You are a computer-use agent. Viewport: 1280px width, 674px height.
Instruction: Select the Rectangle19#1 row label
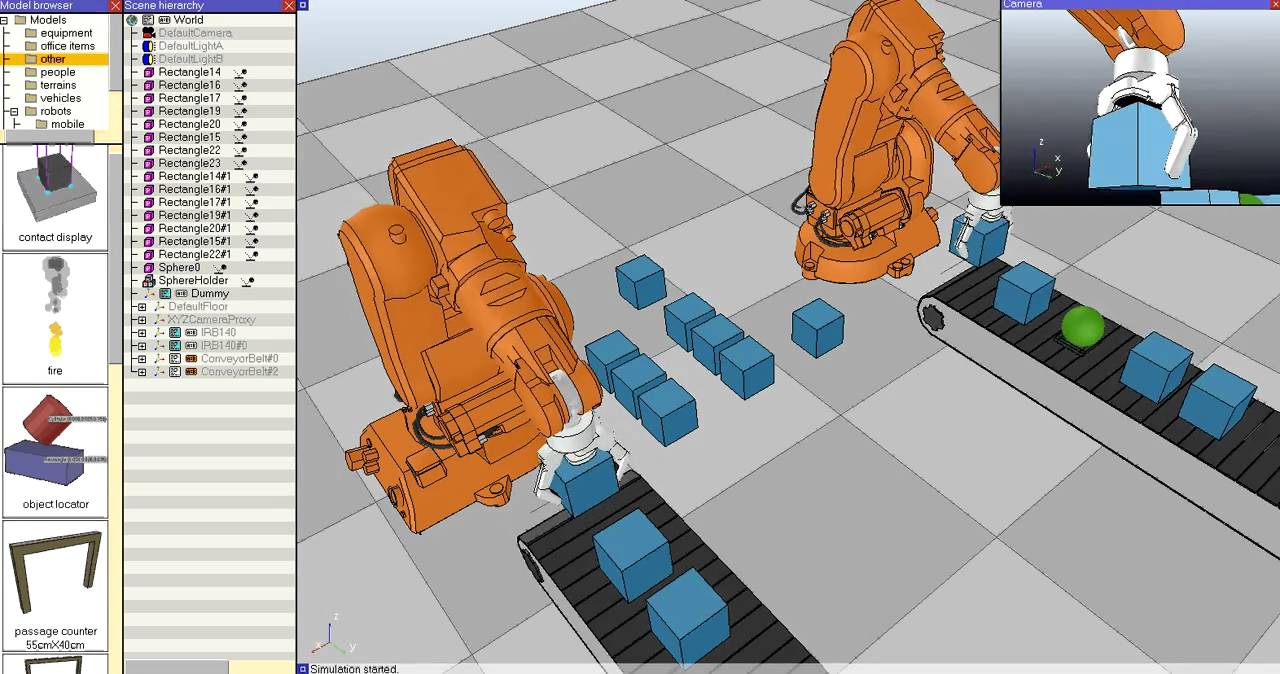point(194,215)
